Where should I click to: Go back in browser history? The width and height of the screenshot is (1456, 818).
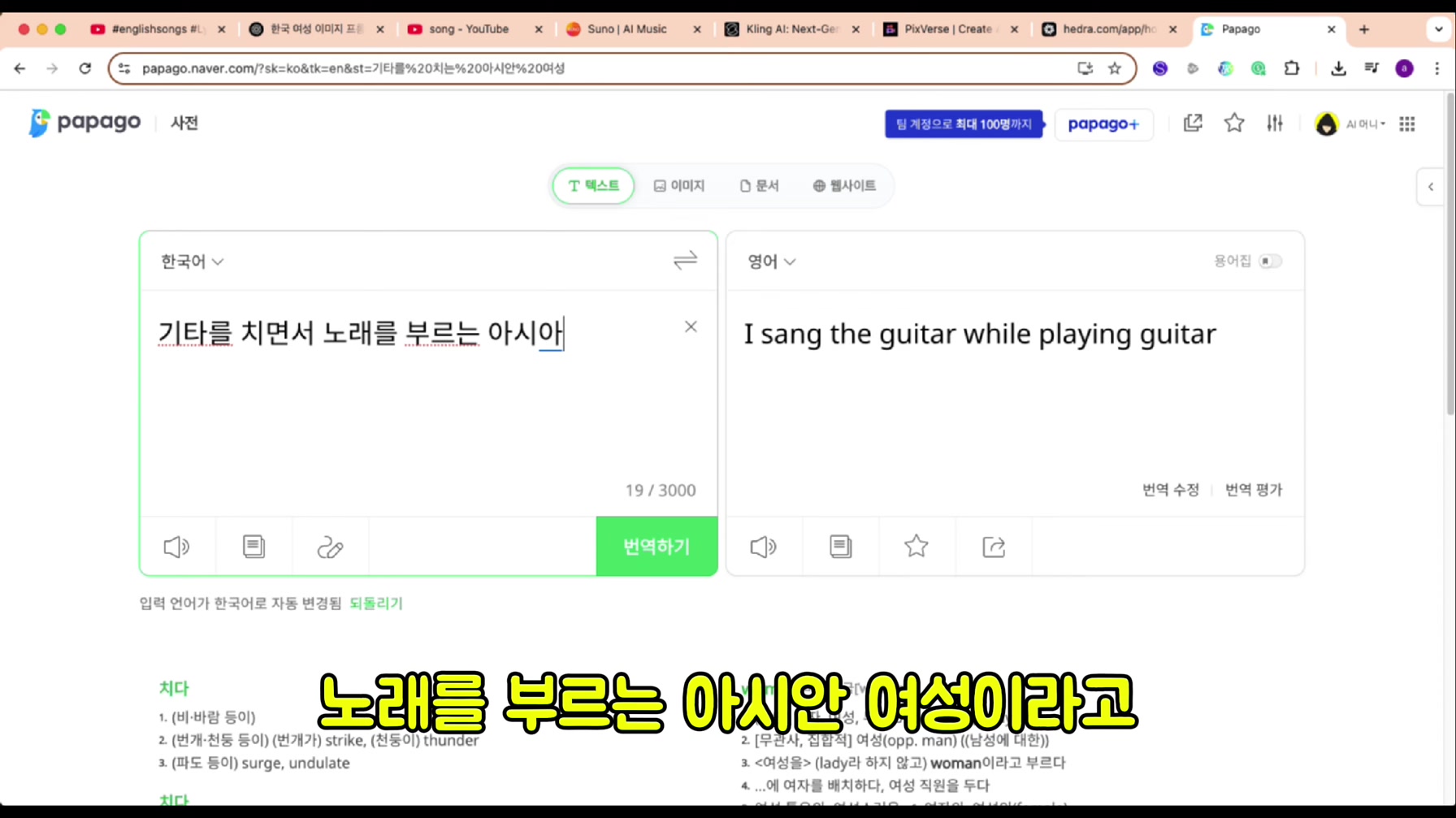19,68
